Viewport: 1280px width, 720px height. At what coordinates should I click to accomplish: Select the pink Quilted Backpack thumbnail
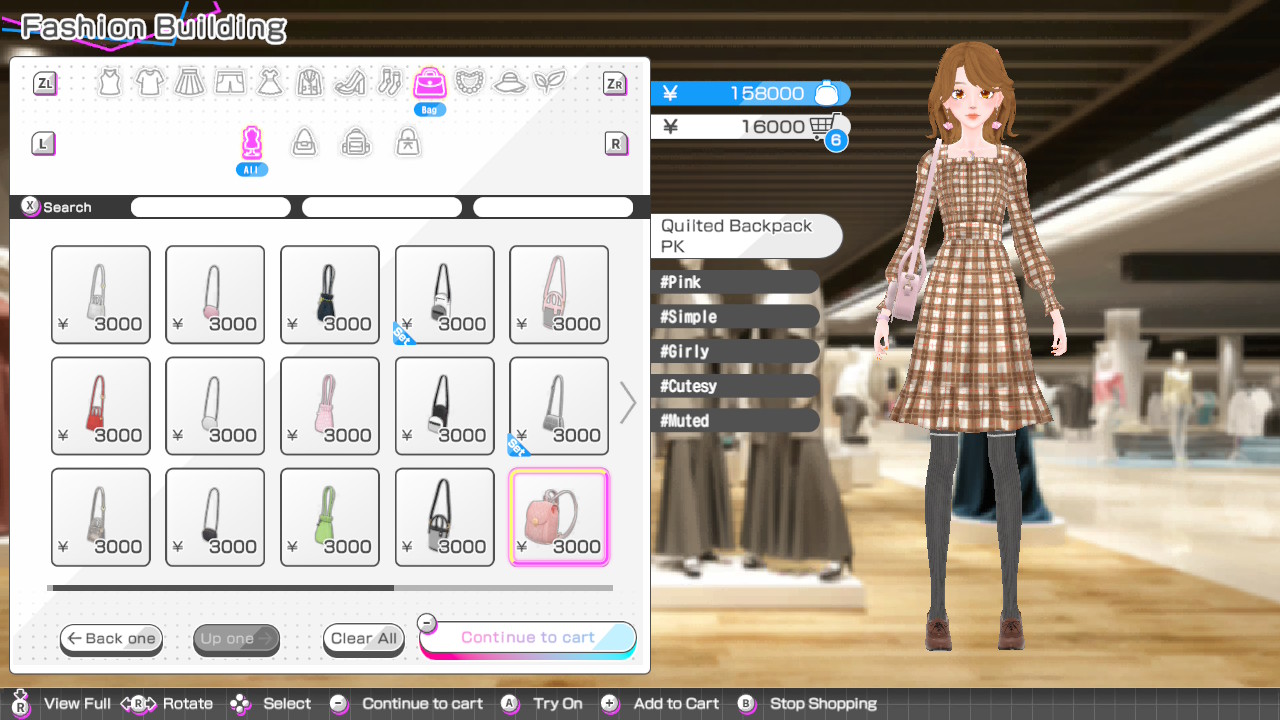point(559,517)
